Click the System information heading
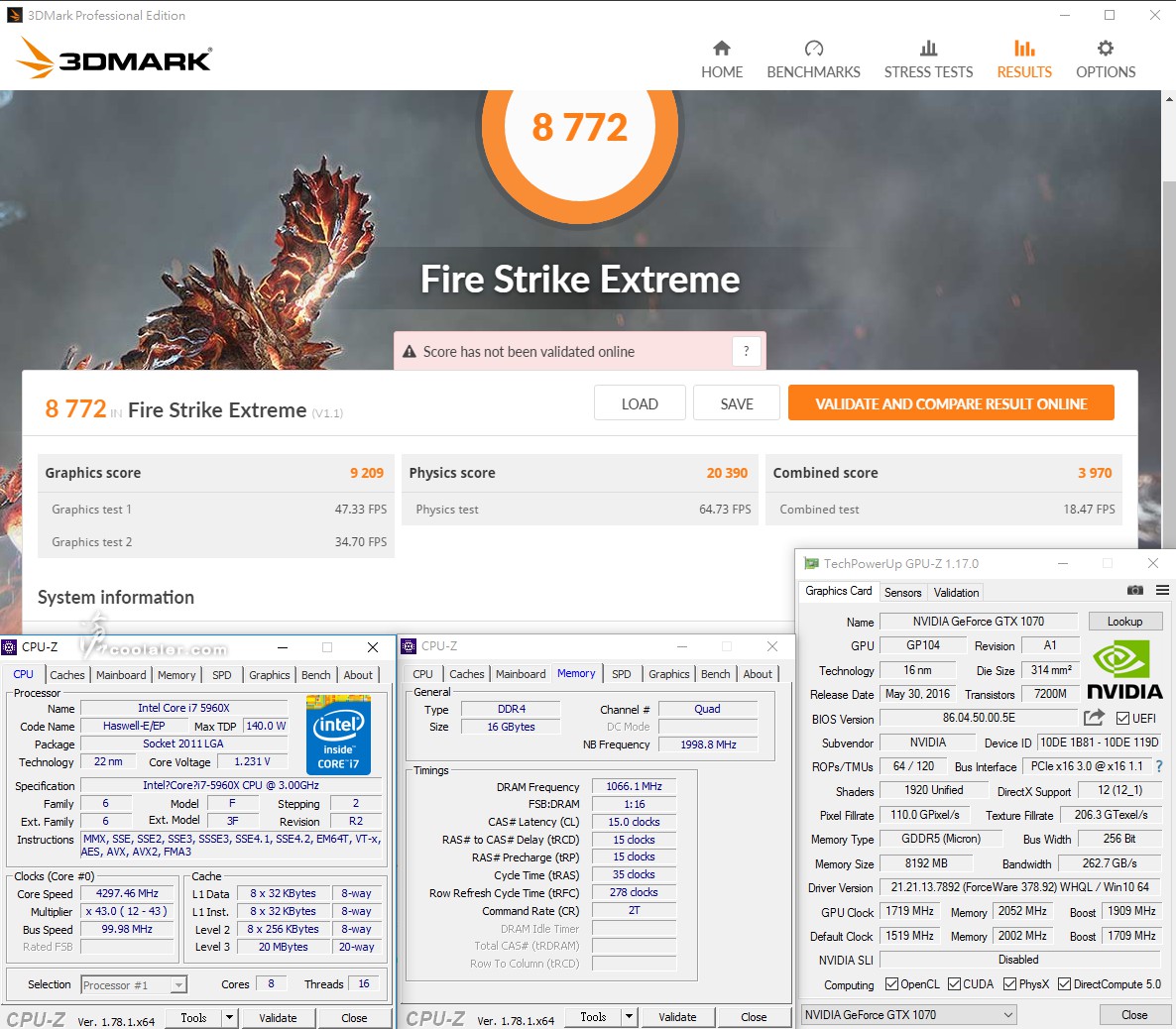 click(116, 597)
